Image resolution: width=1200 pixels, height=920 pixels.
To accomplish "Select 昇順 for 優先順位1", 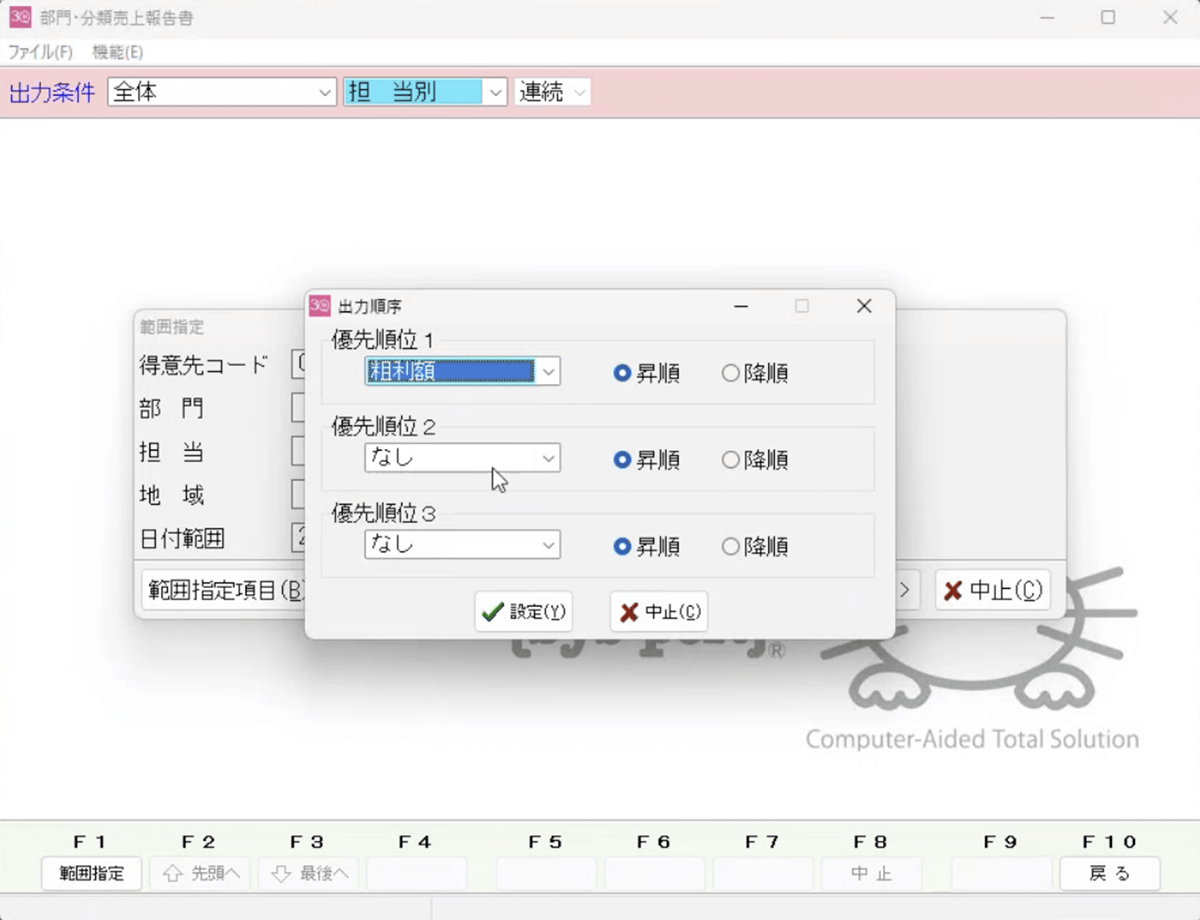I will [x=623, y=373].
